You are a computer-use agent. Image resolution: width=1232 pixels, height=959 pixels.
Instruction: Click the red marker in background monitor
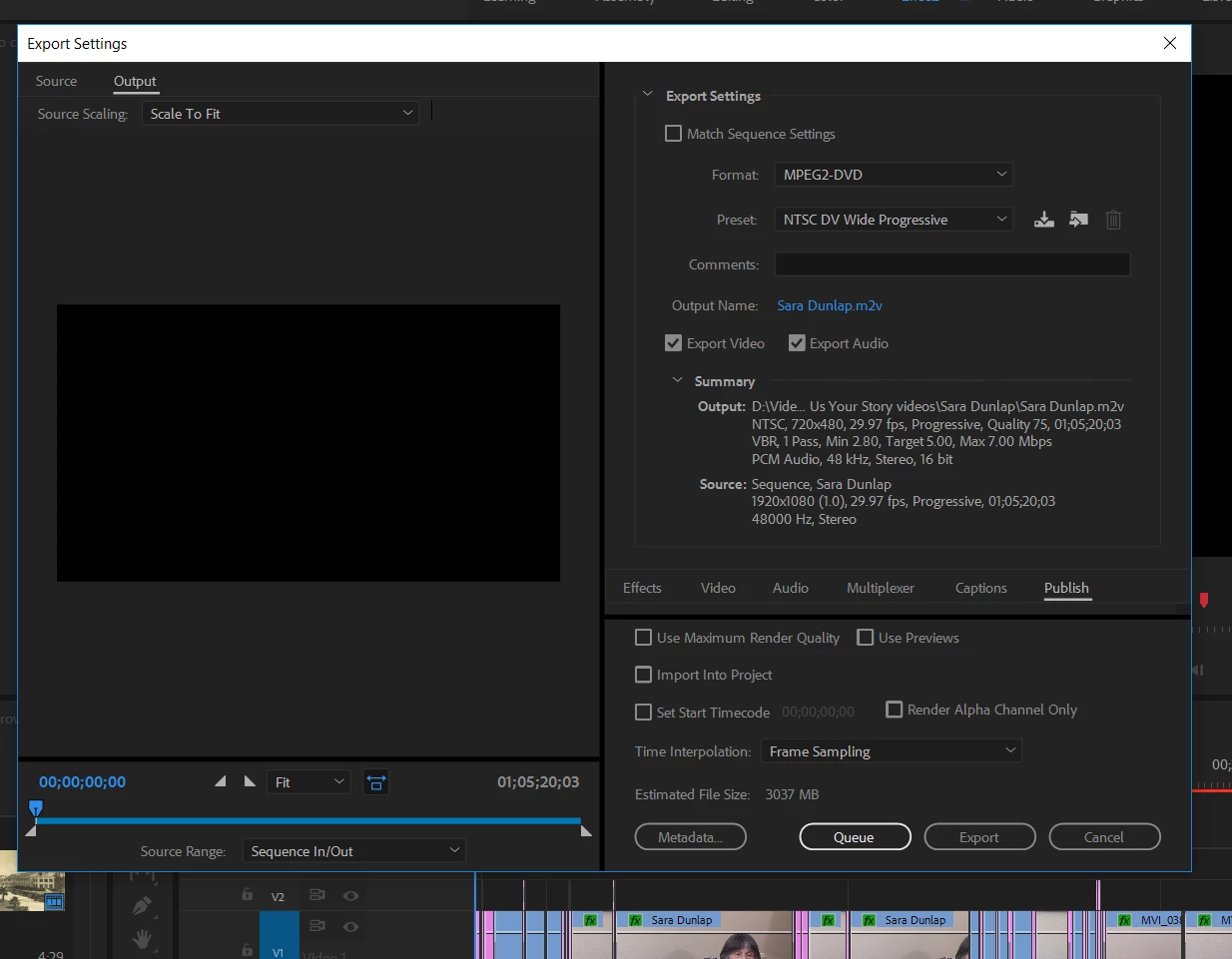tap(1204, 600)
